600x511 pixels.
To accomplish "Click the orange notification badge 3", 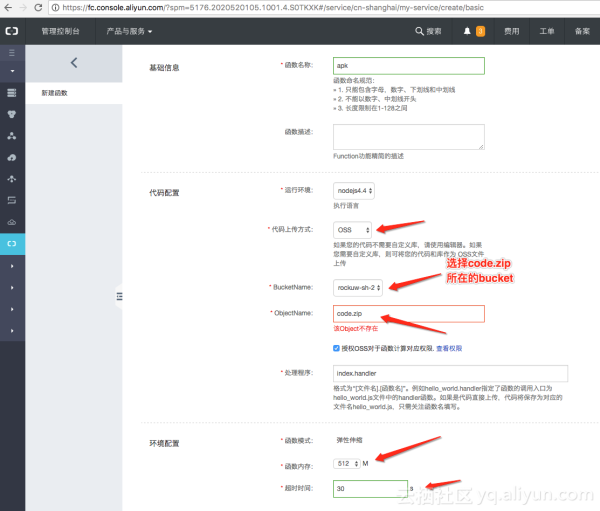I will [480, 31].
